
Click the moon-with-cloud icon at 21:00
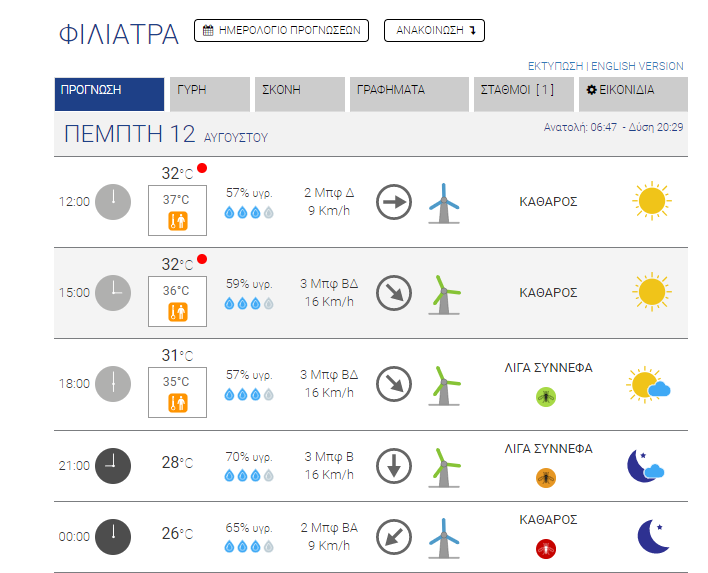[x=646, y=466]
